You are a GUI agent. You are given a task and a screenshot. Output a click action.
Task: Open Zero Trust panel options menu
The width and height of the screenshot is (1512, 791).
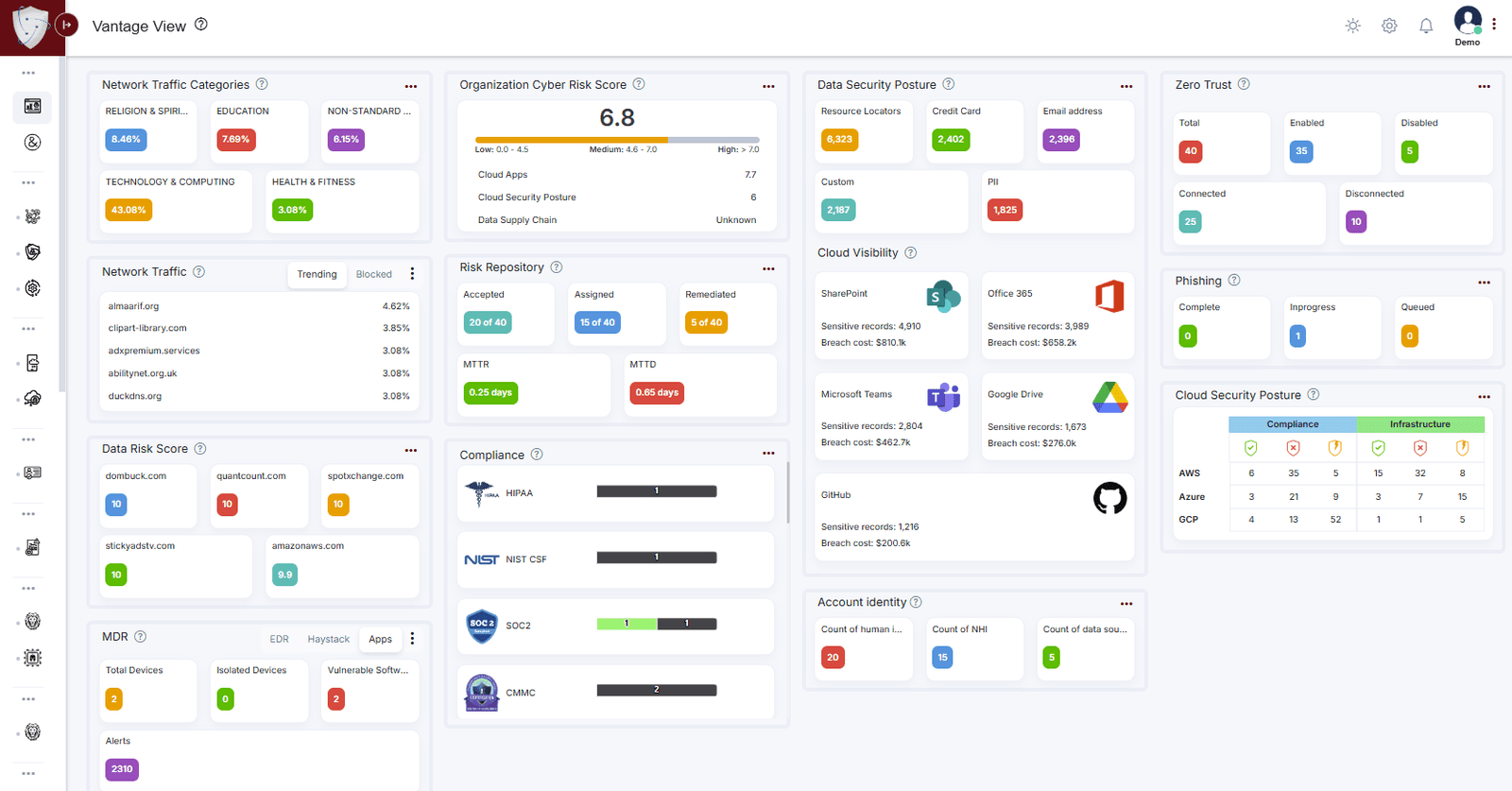click(x=1484, y=86)
